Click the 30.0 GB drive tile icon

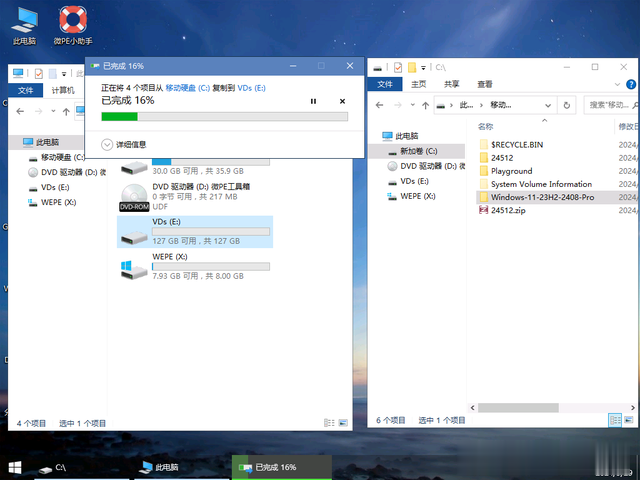134,167
